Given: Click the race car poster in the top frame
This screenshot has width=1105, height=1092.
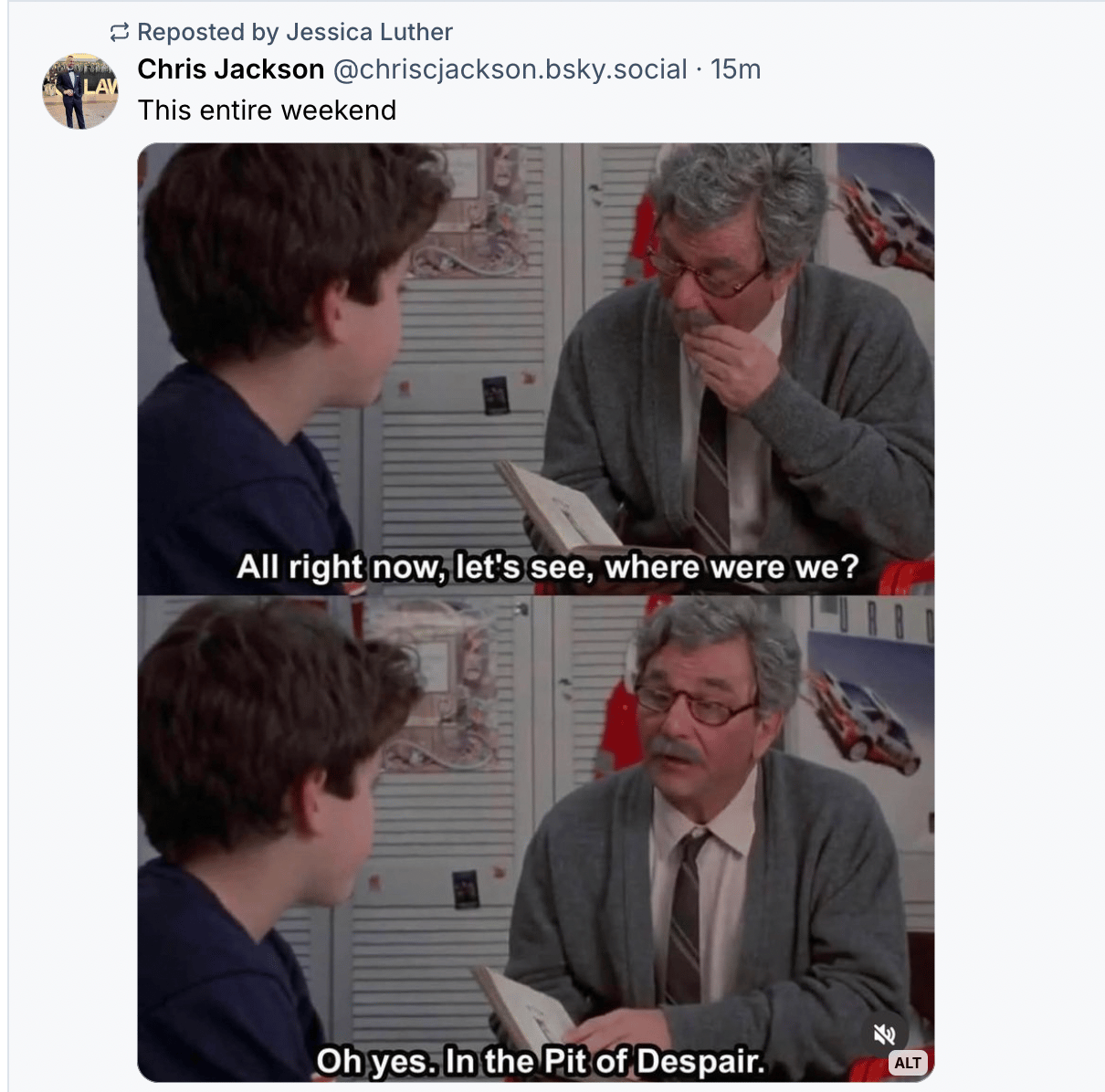Looking at the screenshot, I should 885,219.
